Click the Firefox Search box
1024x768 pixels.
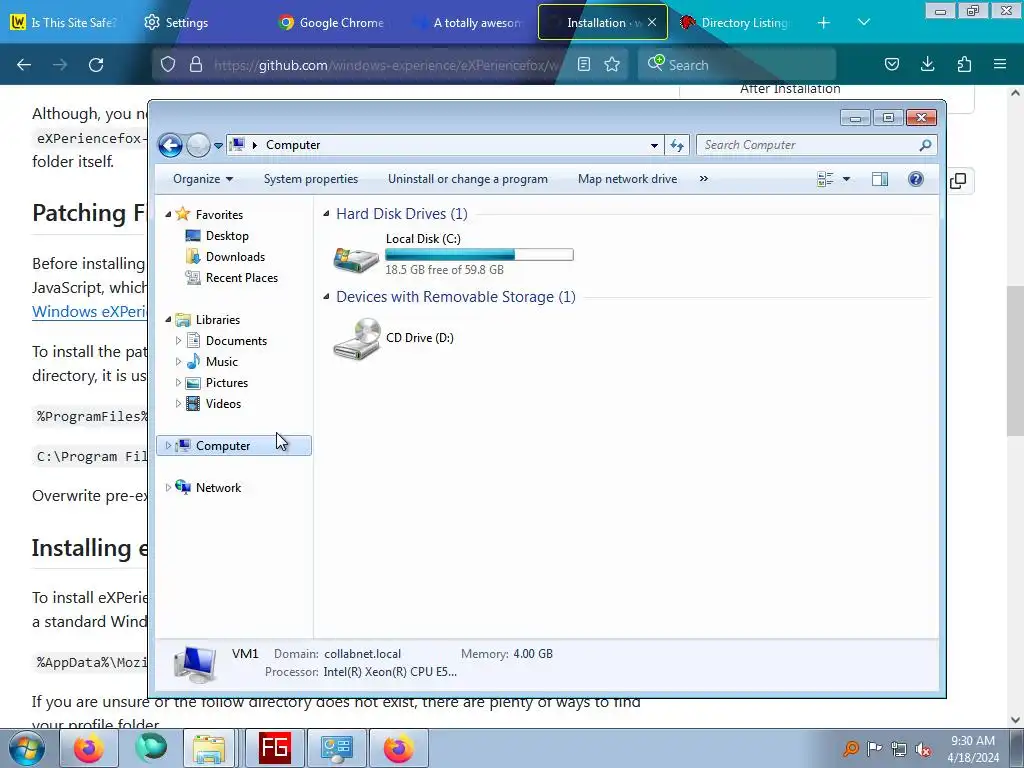pyautogui.click(x=737, y=65)
